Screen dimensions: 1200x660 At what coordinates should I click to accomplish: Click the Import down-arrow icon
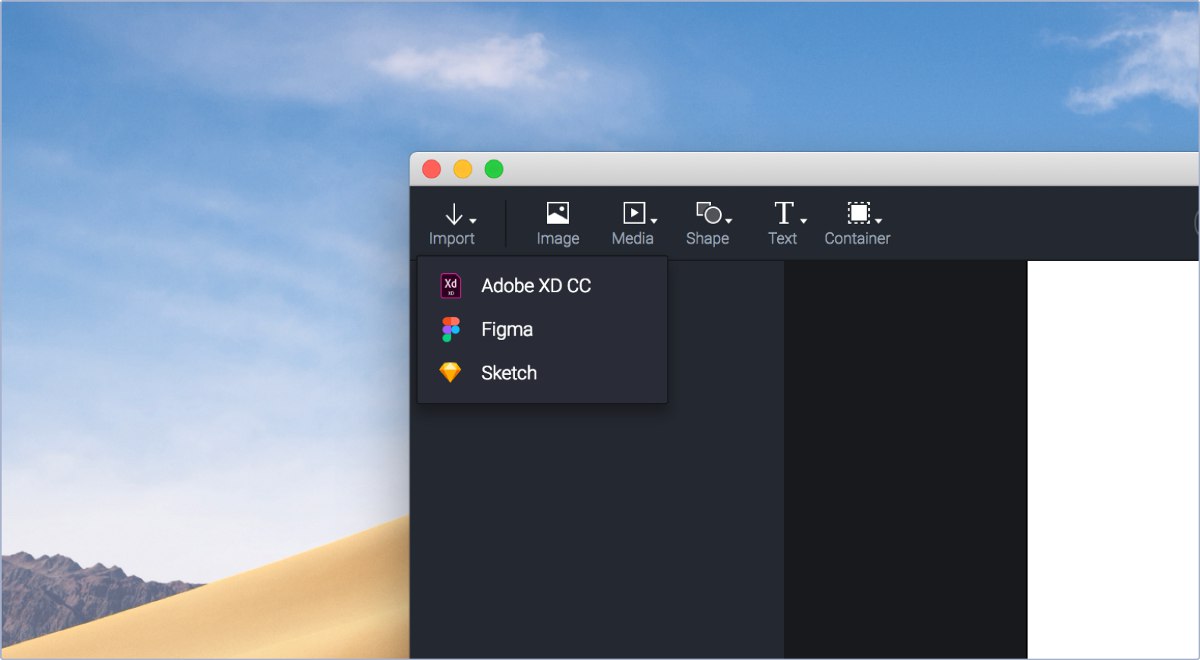coord(453,214)
